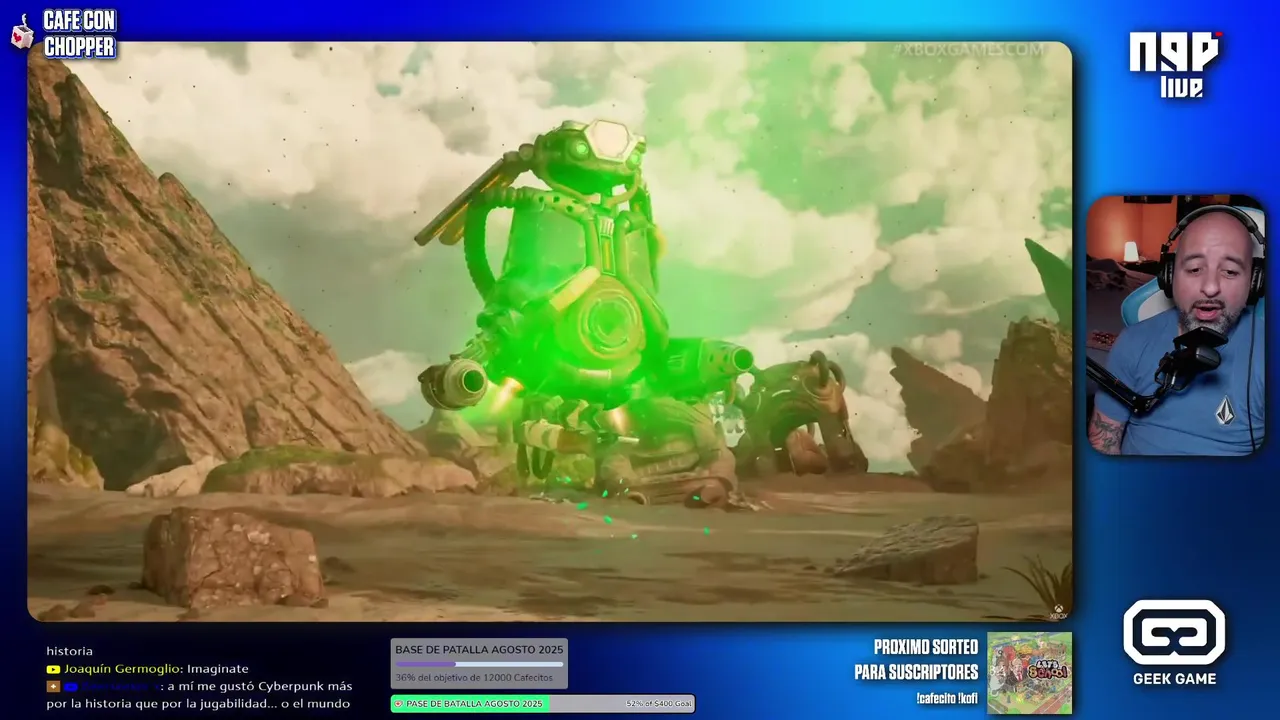The width and height of the screenshot is (1280, 720).
Task: Click the 'GEEK GAME' text label
Action: point(1174,679)
